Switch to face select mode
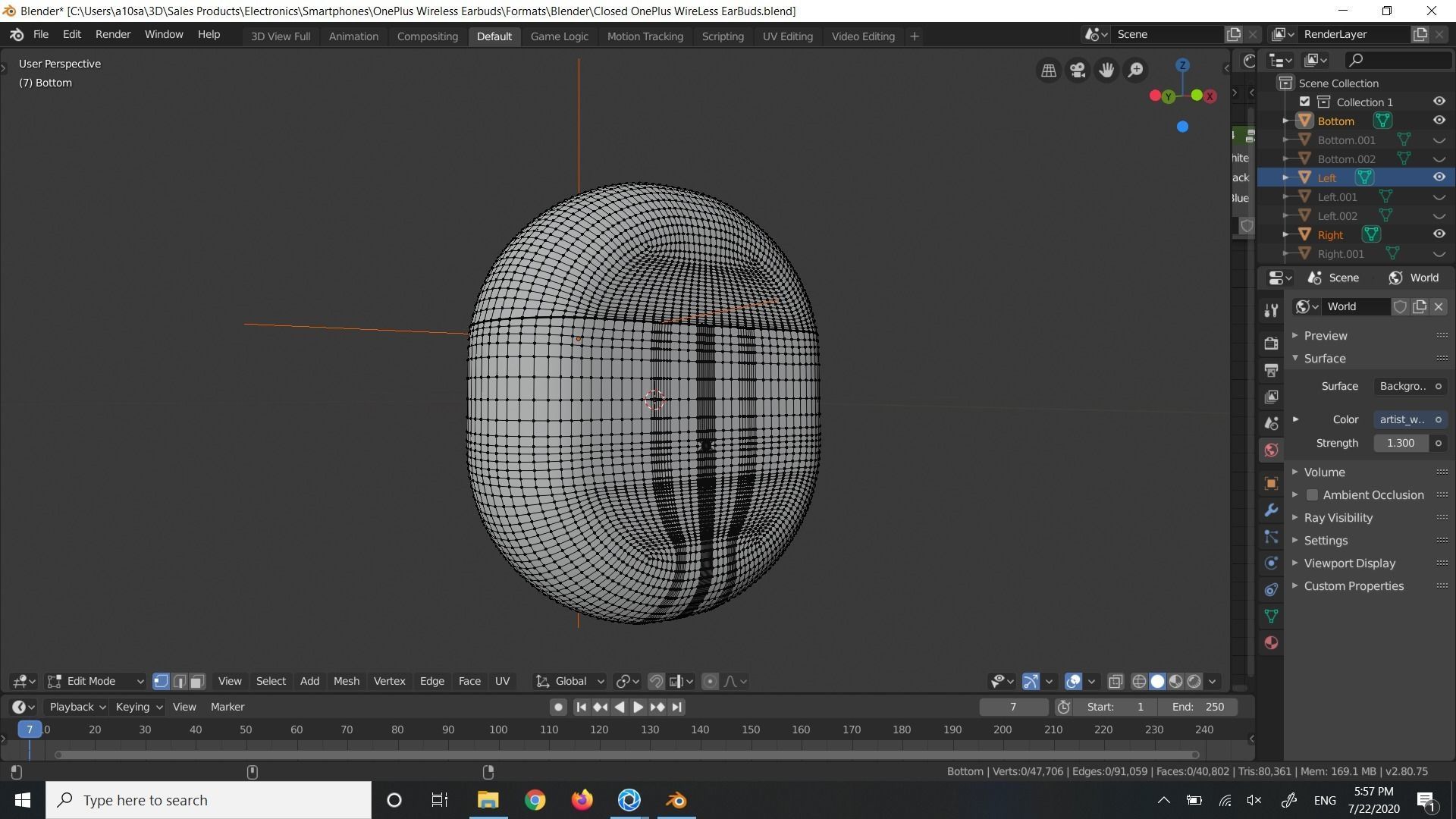 (x=197, y=682)
